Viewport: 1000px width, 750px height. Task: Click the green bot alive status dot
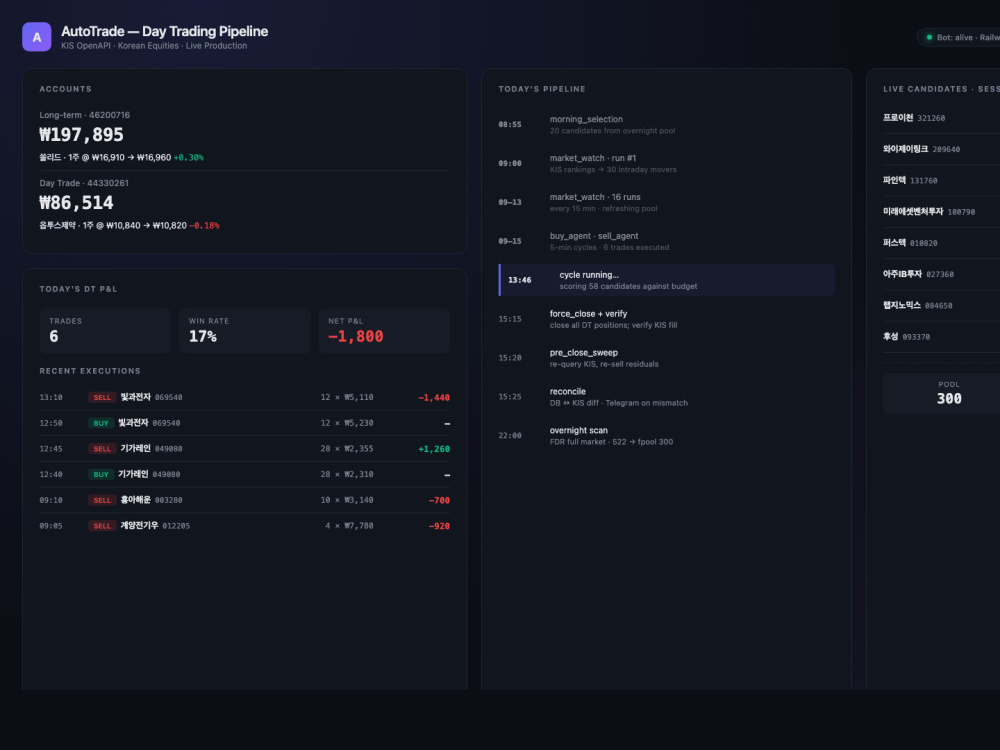coord(929,38)
